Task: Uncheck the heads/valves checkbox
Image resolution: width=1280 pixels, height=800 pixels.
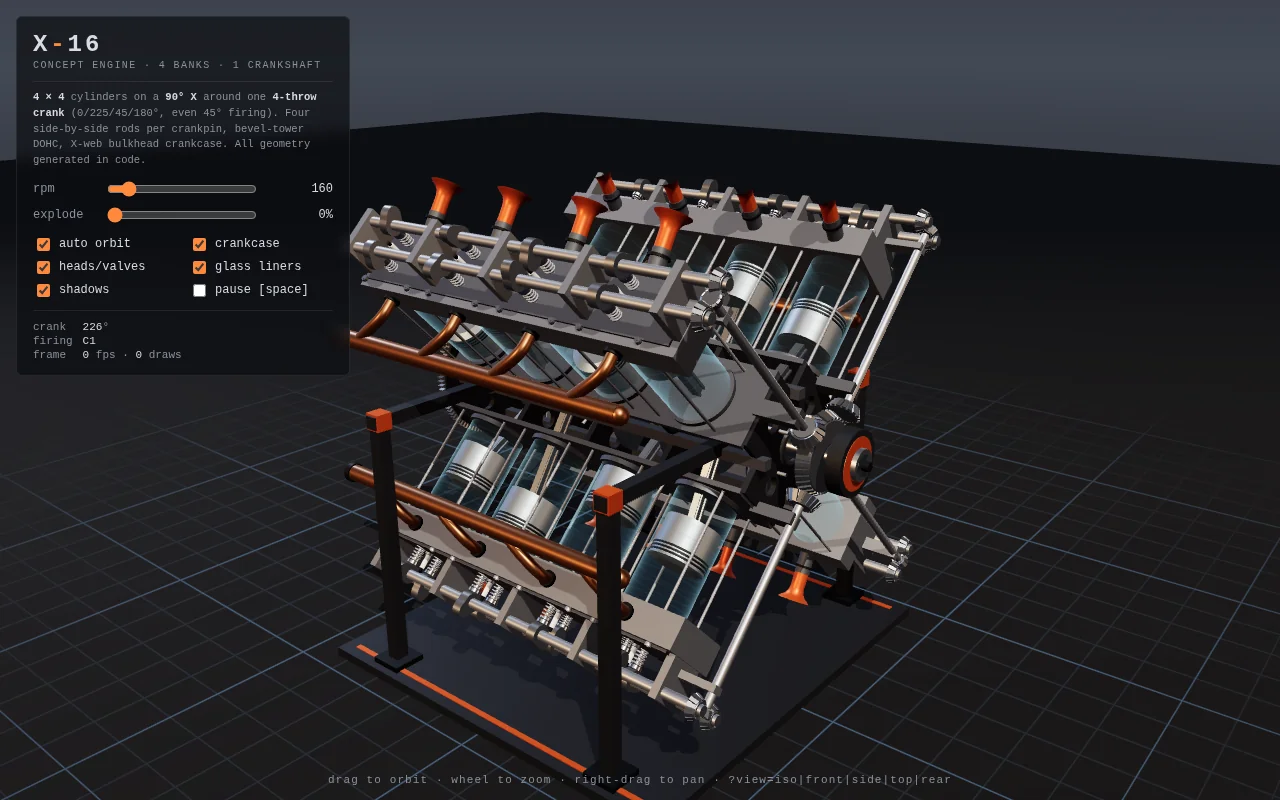Action: coord(43,267)
